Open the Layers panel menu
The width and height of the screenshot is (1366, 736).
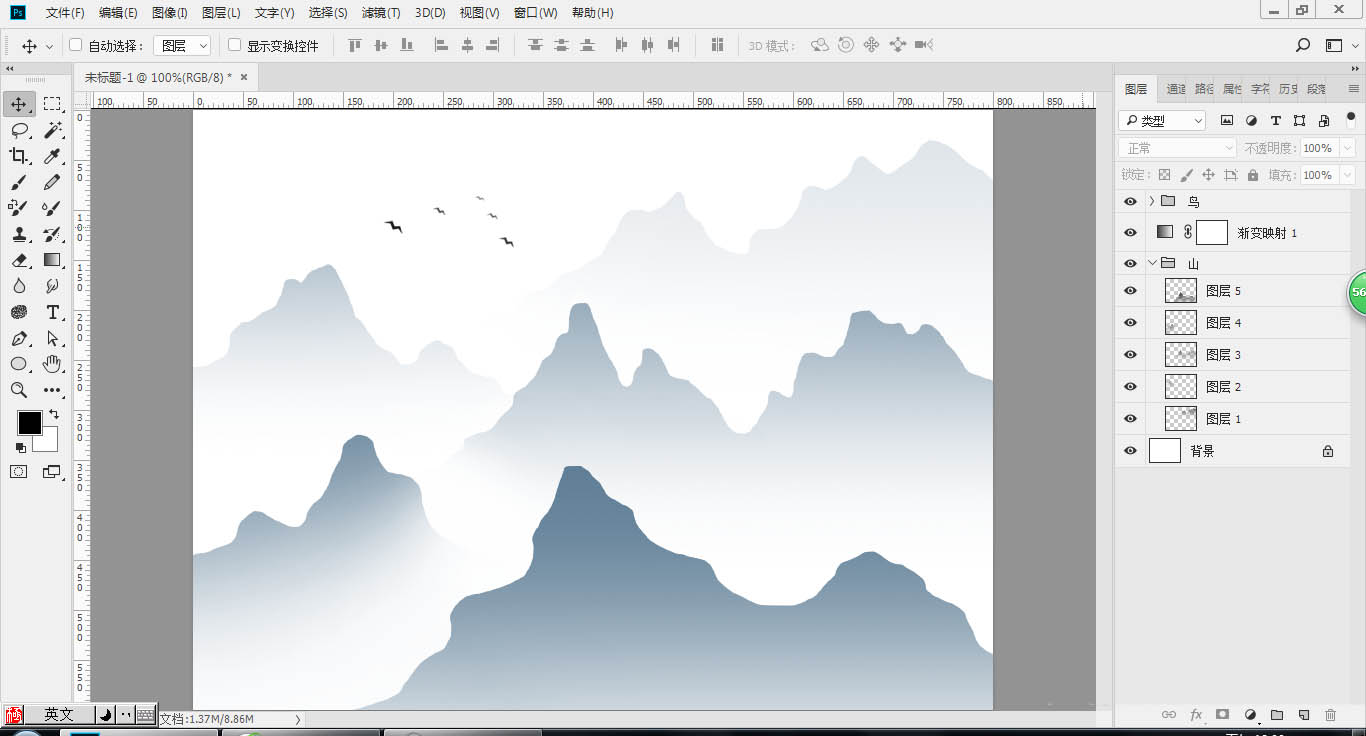(x=1354, y=89)
